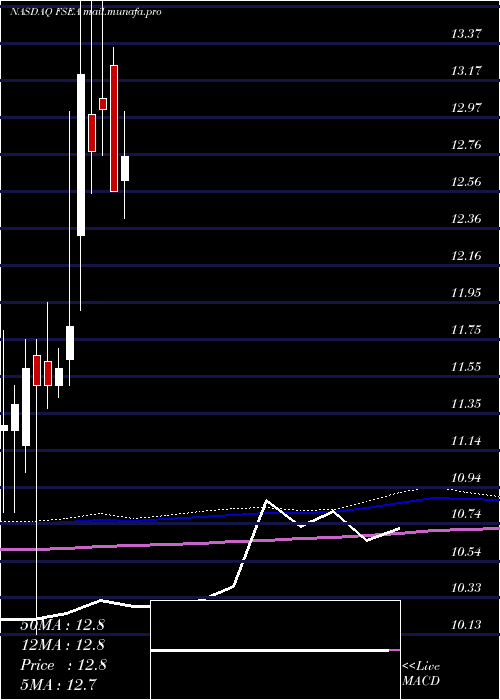Image resolution: width=500 pixels, height=700 pixels.
Task: Click the 12MA : 12.8 readout
Action: (x=62, y=645)
